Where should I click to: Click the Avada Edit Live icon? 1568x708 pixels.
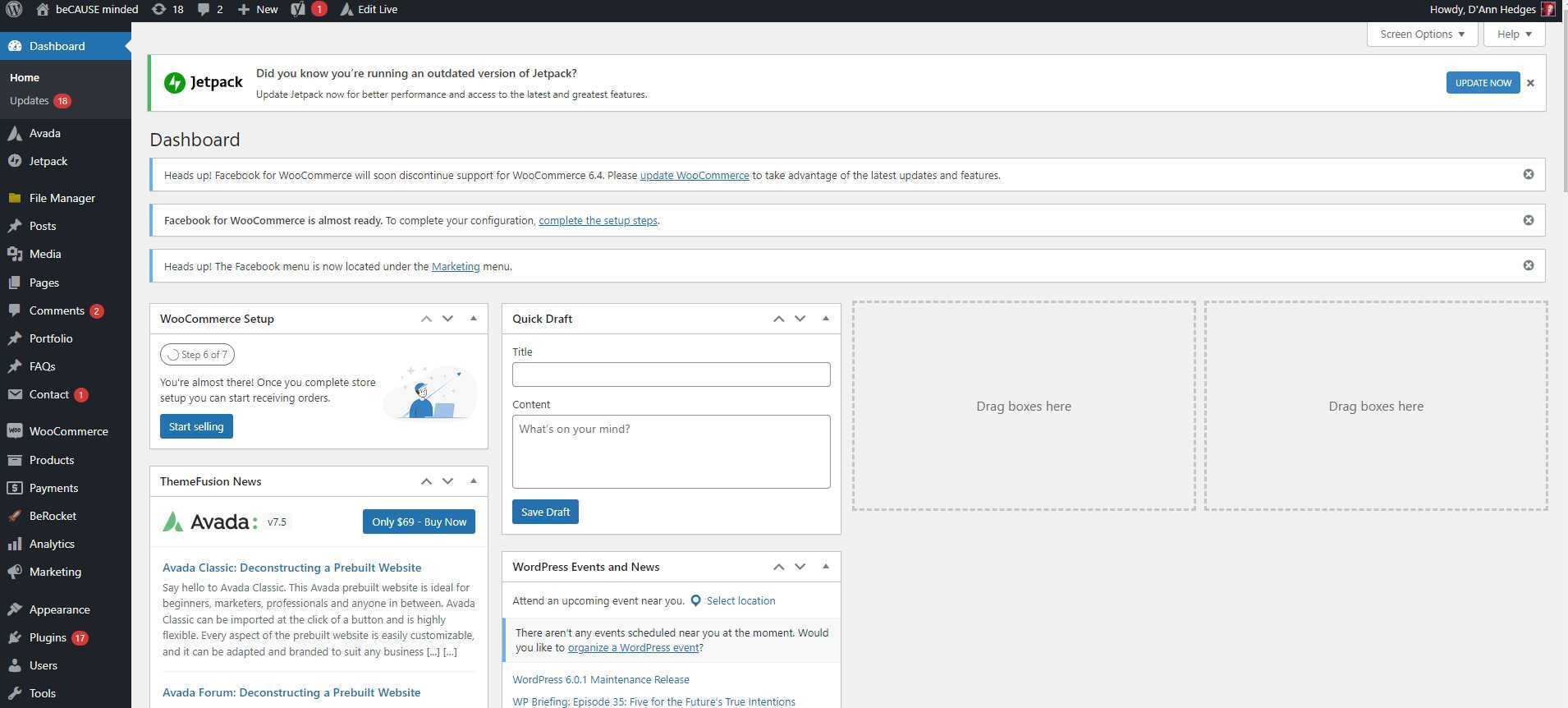click(369, 10)
